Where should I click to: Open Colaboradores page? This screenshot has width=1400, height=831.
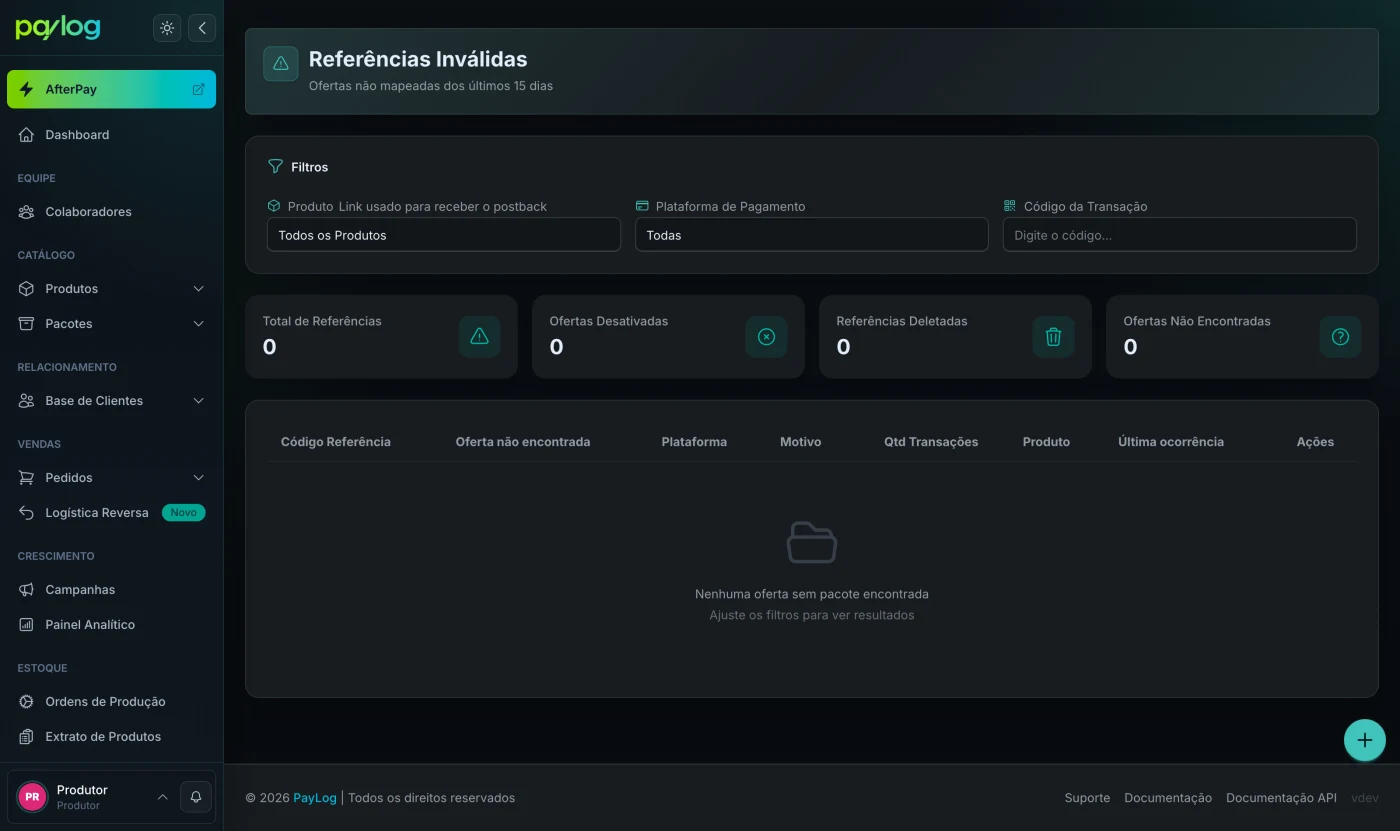point(111,212)
